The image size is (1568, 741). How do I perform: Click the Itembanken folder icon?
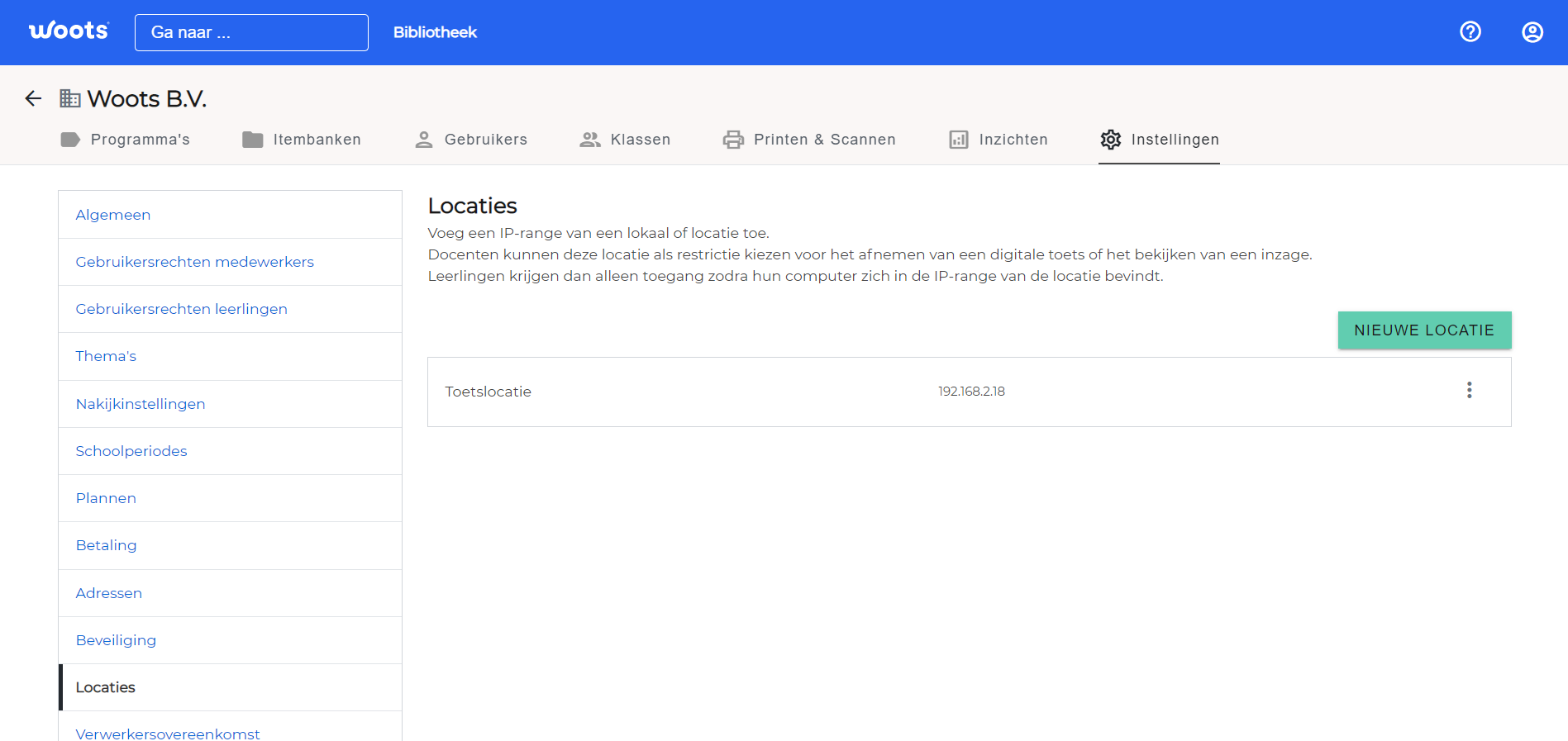click(x=253, y=140)
